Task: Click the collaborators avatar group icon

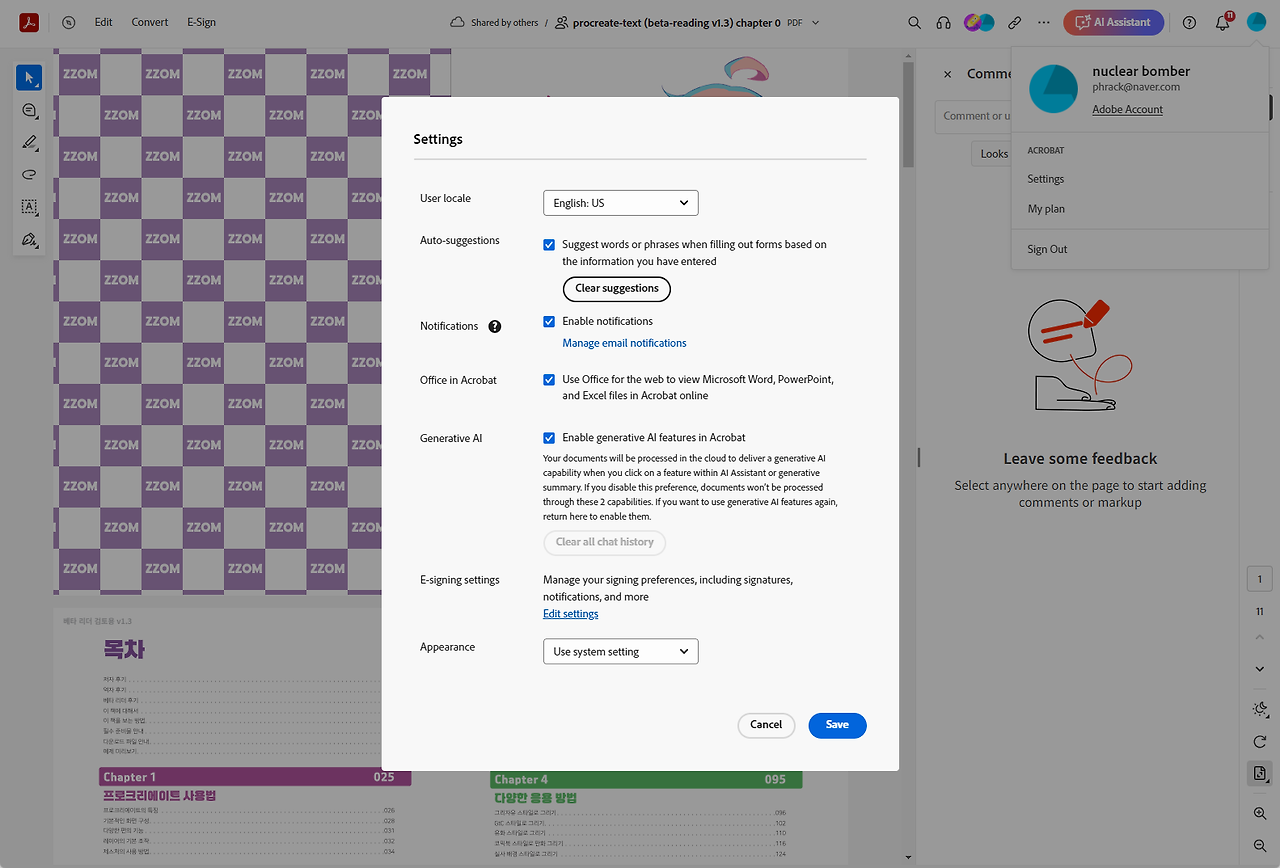Action: 979,22
